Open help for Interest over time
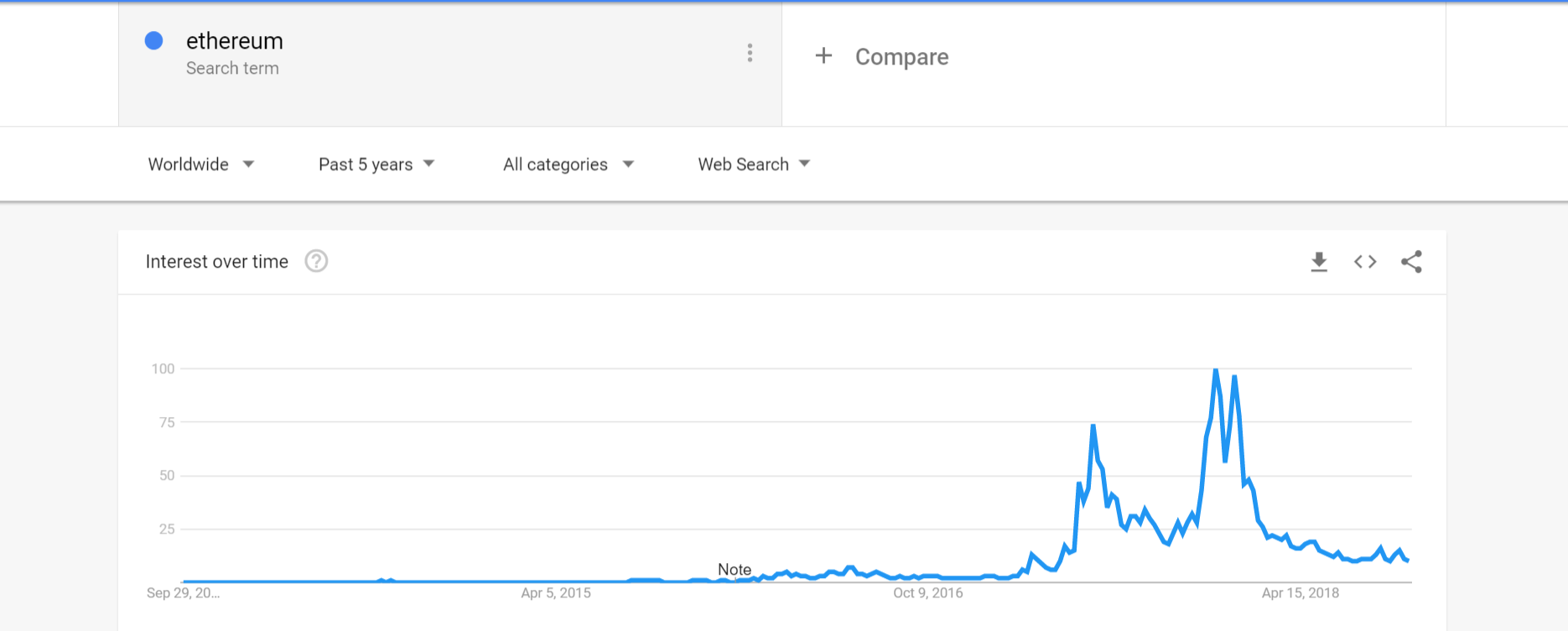 pos(316,261)
